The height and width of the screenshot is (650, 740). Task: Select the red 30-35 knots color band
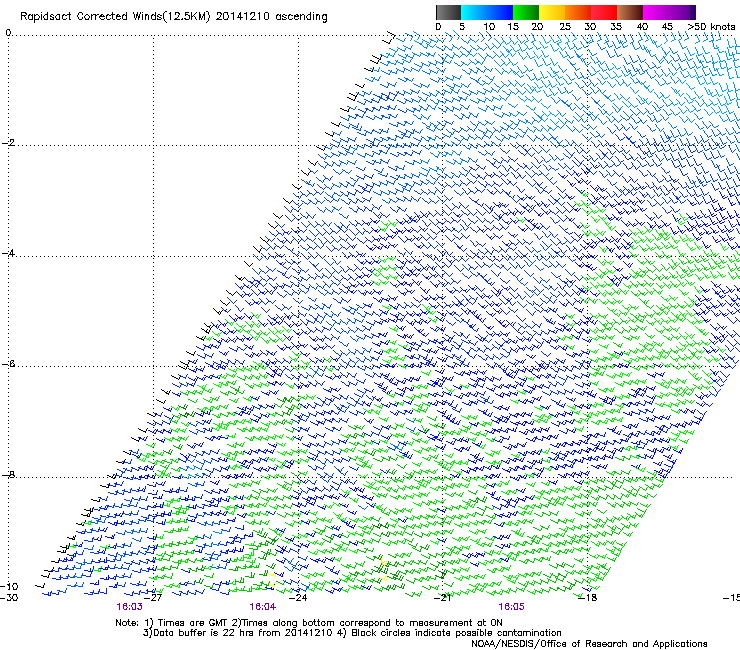604,12
